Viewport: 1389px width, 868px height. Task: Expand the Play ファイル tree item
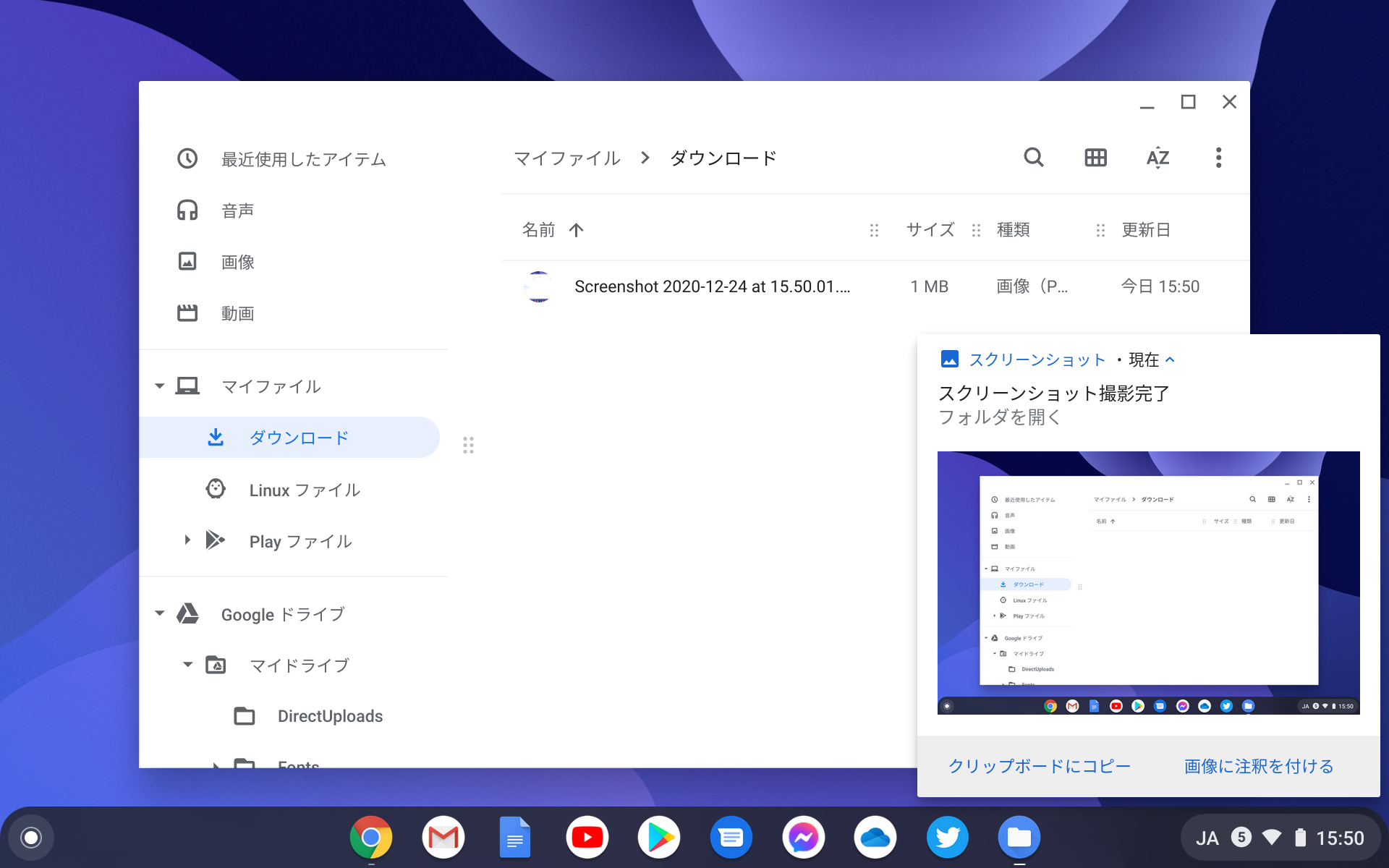point(187,540)
